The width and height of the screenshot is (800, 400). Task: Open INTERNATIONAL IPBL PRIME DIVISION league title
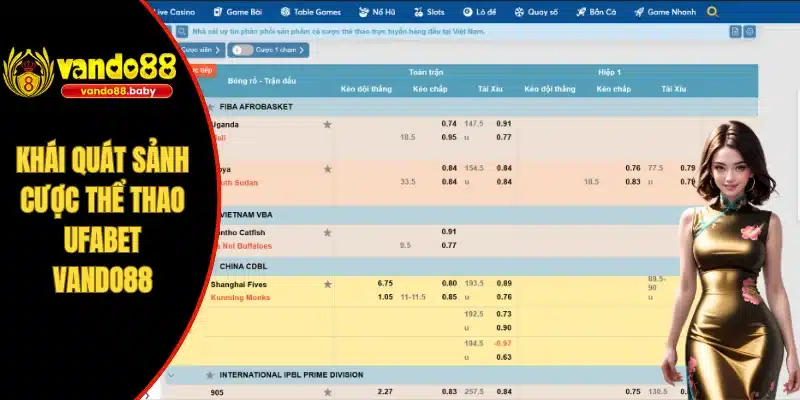coord(291,374)
